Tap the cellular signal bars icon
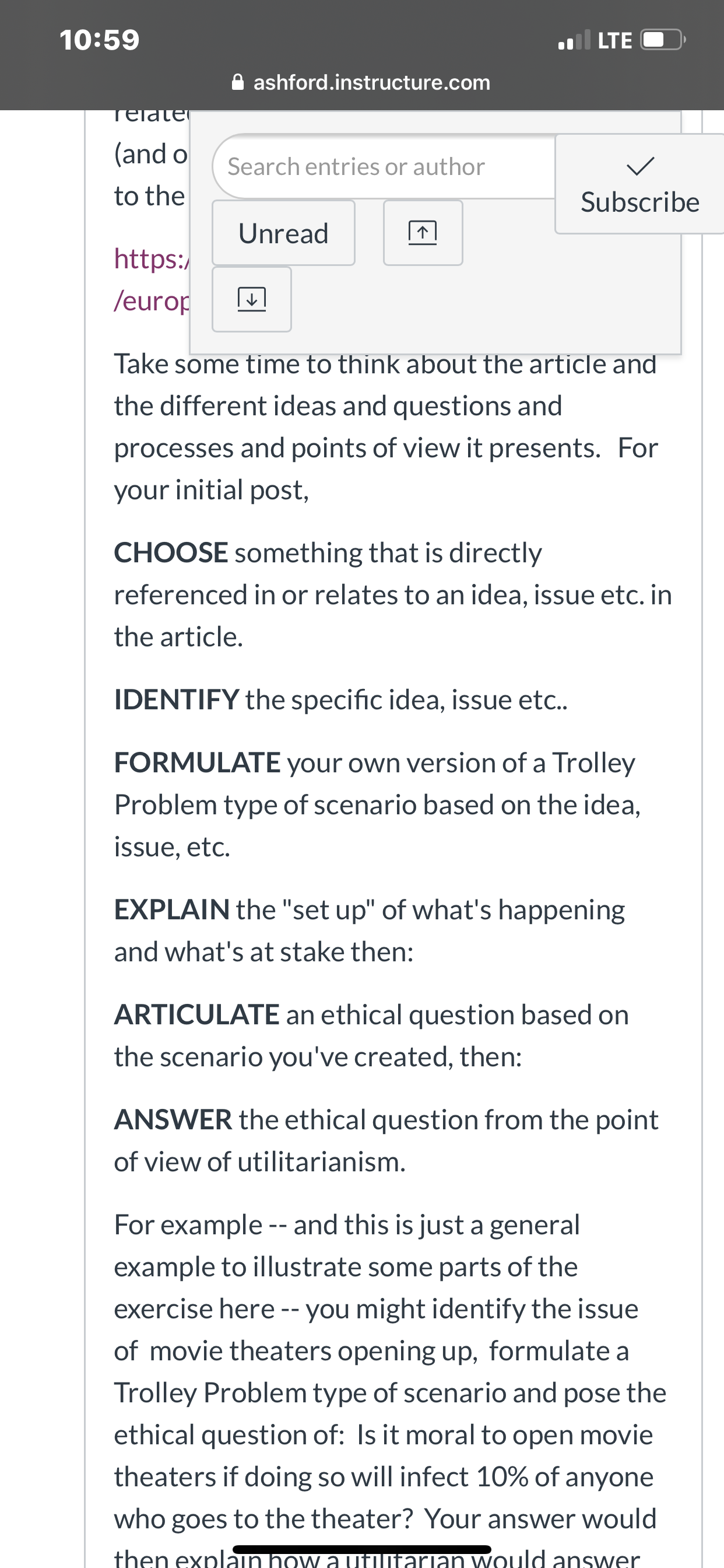Screen dimensions: 724x1568 (x=574, y=40)
